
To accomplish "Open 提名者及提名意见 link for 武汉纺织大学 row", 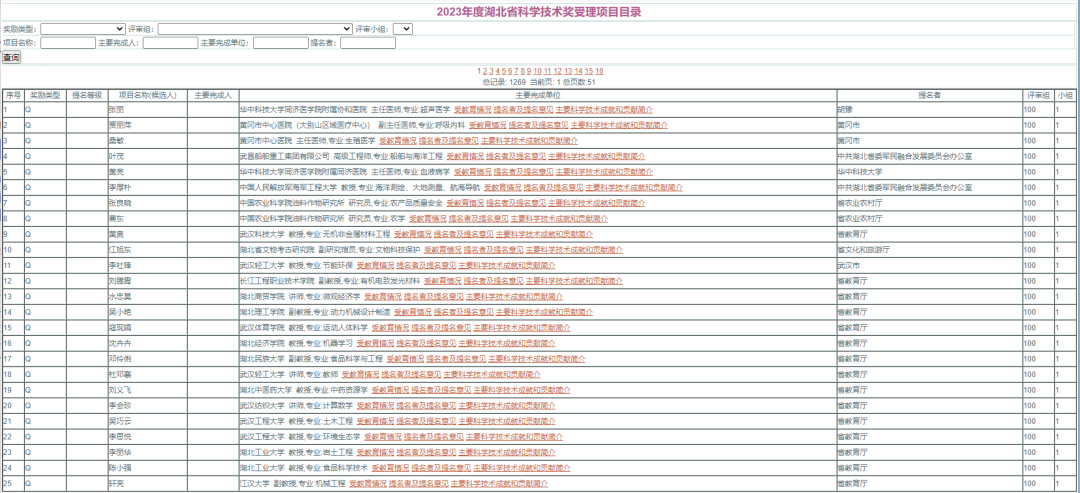I will click(x=426, y=406).
